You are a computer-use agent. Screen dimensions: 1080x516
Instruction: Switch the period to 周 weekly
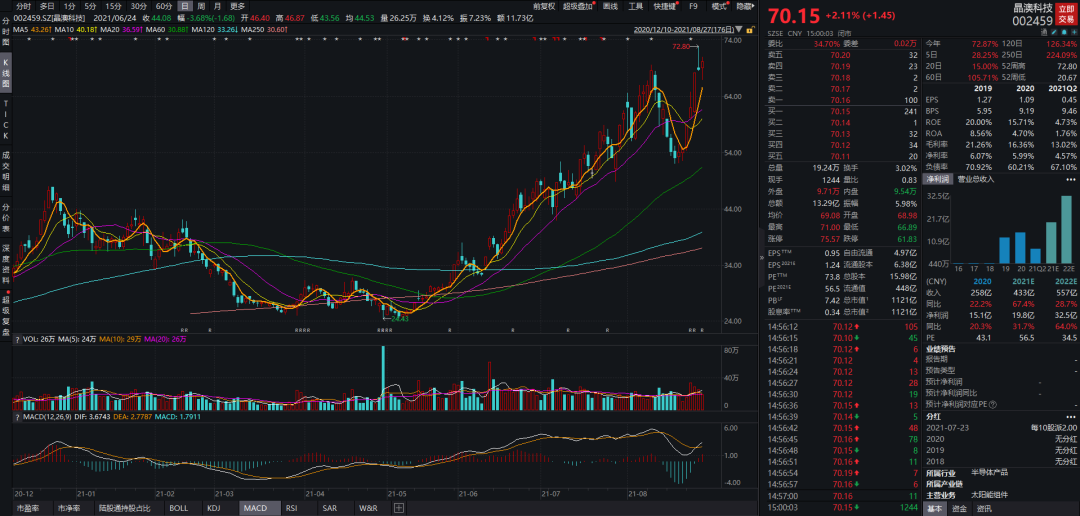(x=203, y=6)
